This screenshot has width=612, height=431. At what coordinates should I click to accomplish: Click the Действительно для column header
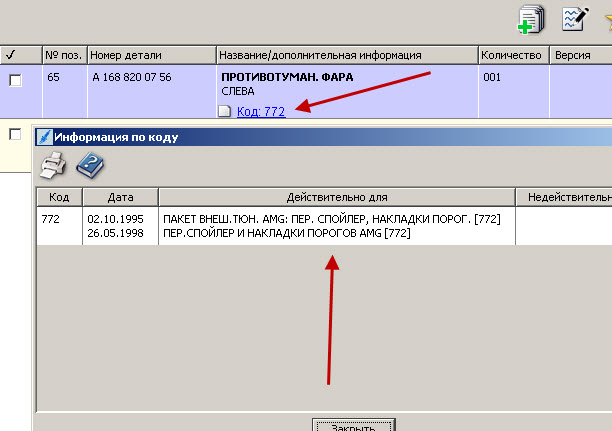pos(336,197)
